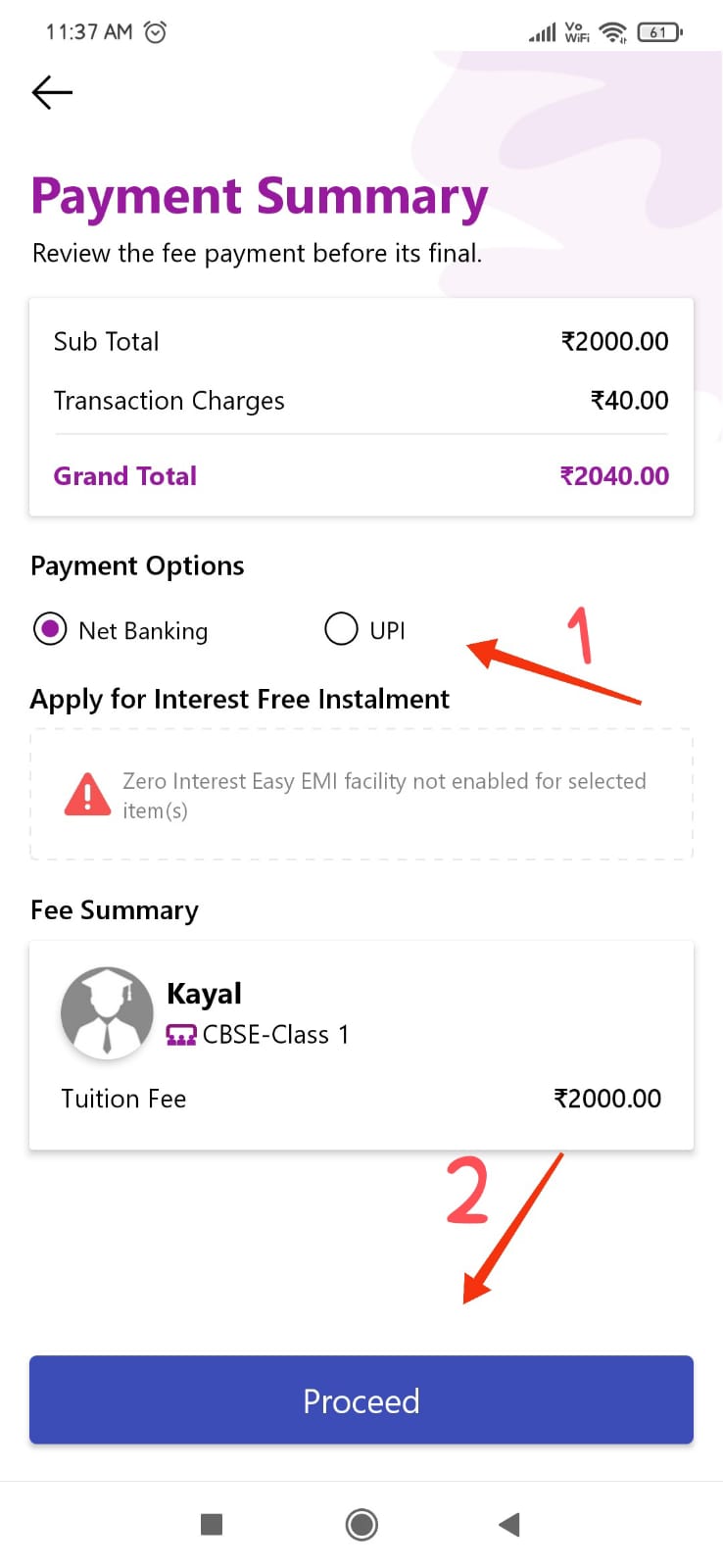
Task: Tap the red EMI warning triangle icon
Action: click(87, 795)
